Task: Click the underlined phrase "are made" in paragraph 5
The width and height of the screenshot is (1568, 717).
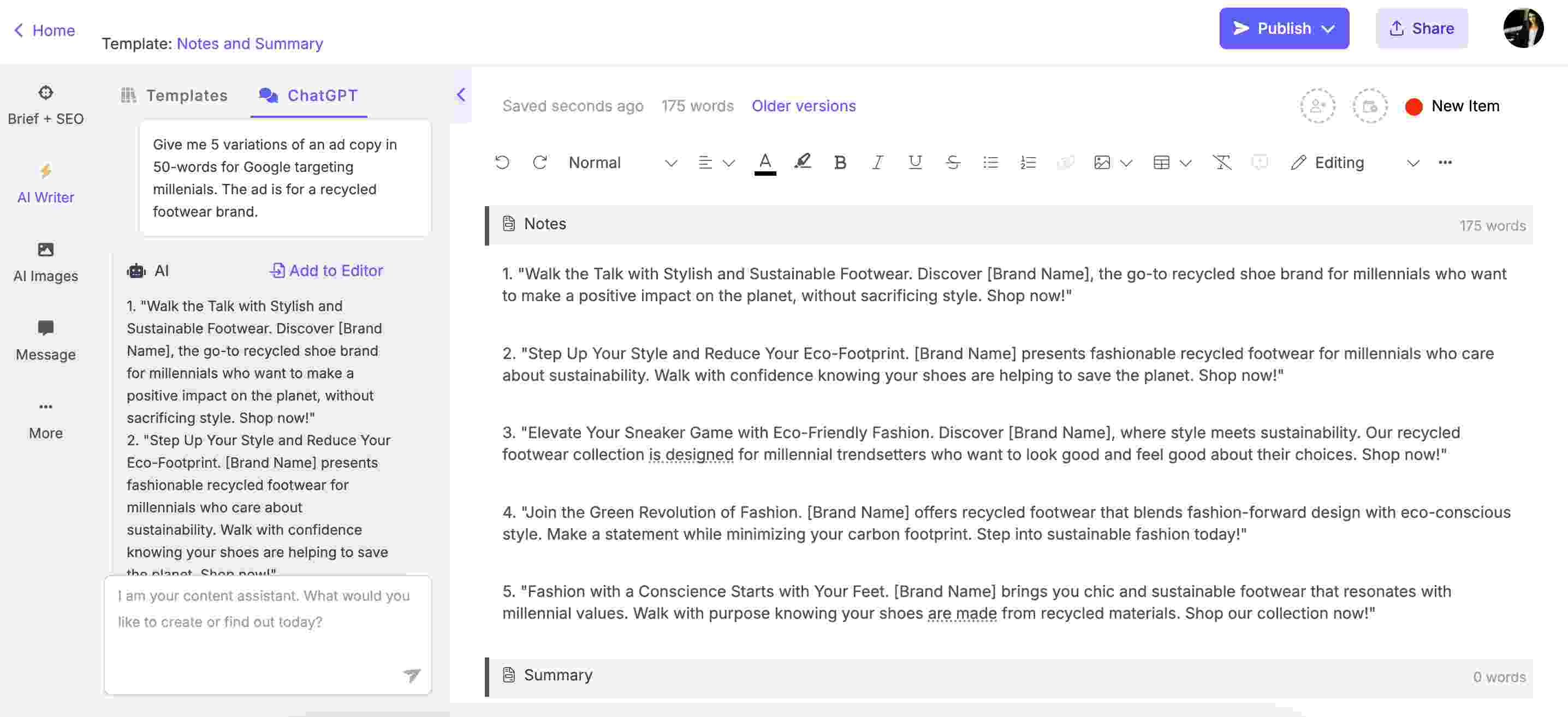Action: pyautogui.click(x=962, y=613)
